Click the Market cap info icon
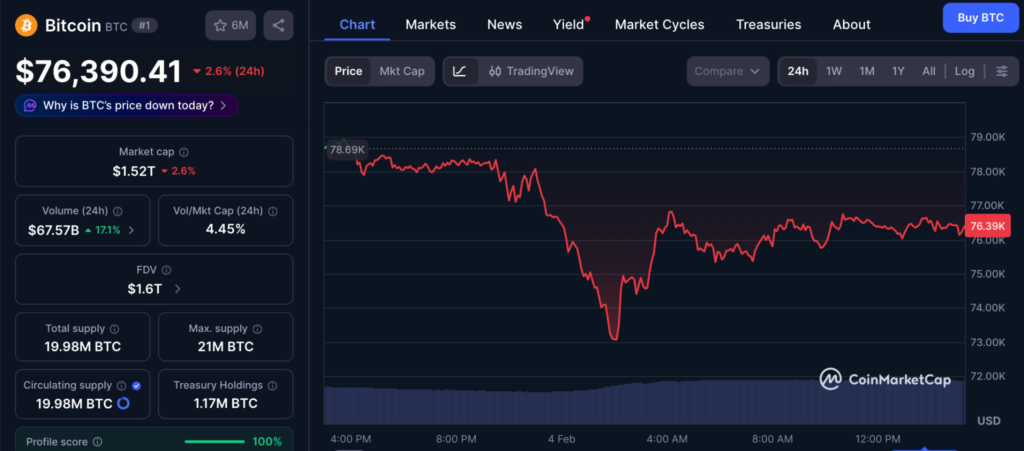The image size is (1024, 451). coord(183,152)
